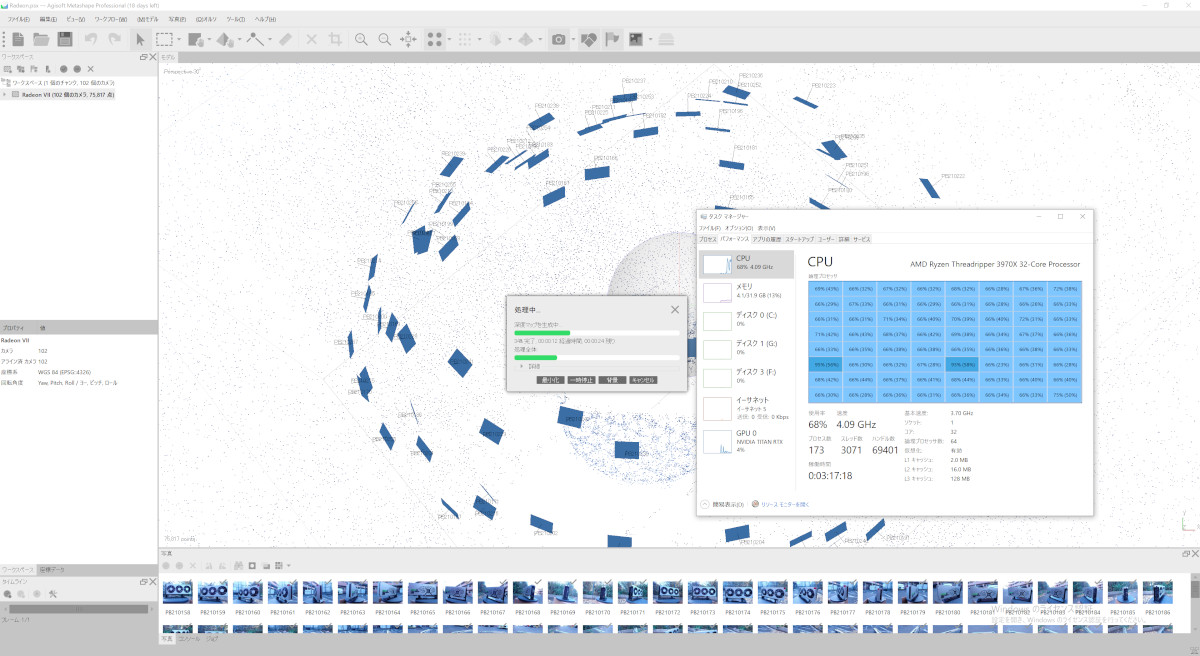The image size is (1200, 656).
Task: Click the New document icon
Action: tap(18, 39)
